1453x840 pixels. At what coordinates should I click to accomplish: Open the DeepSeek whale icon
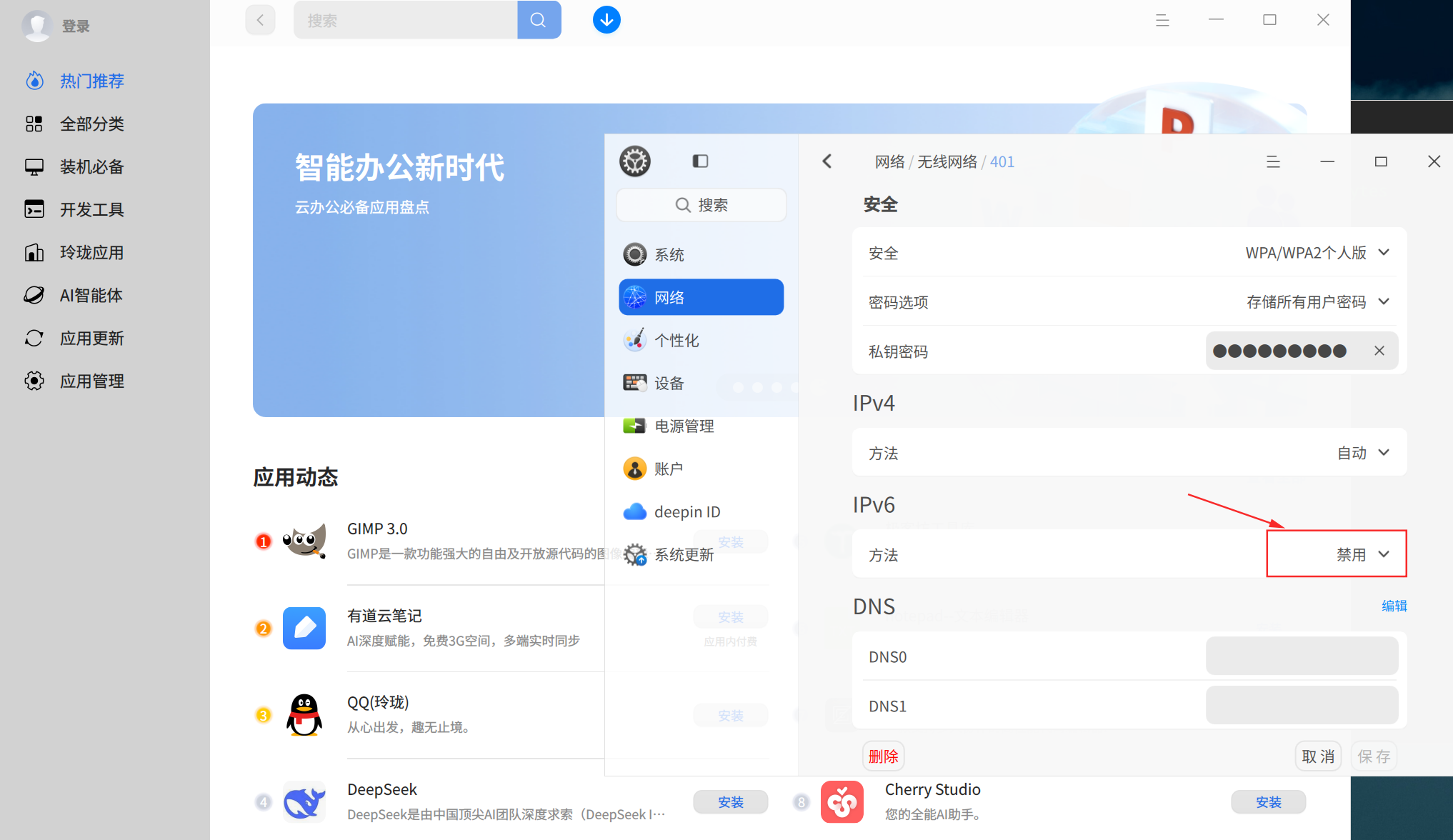point(304,801)
